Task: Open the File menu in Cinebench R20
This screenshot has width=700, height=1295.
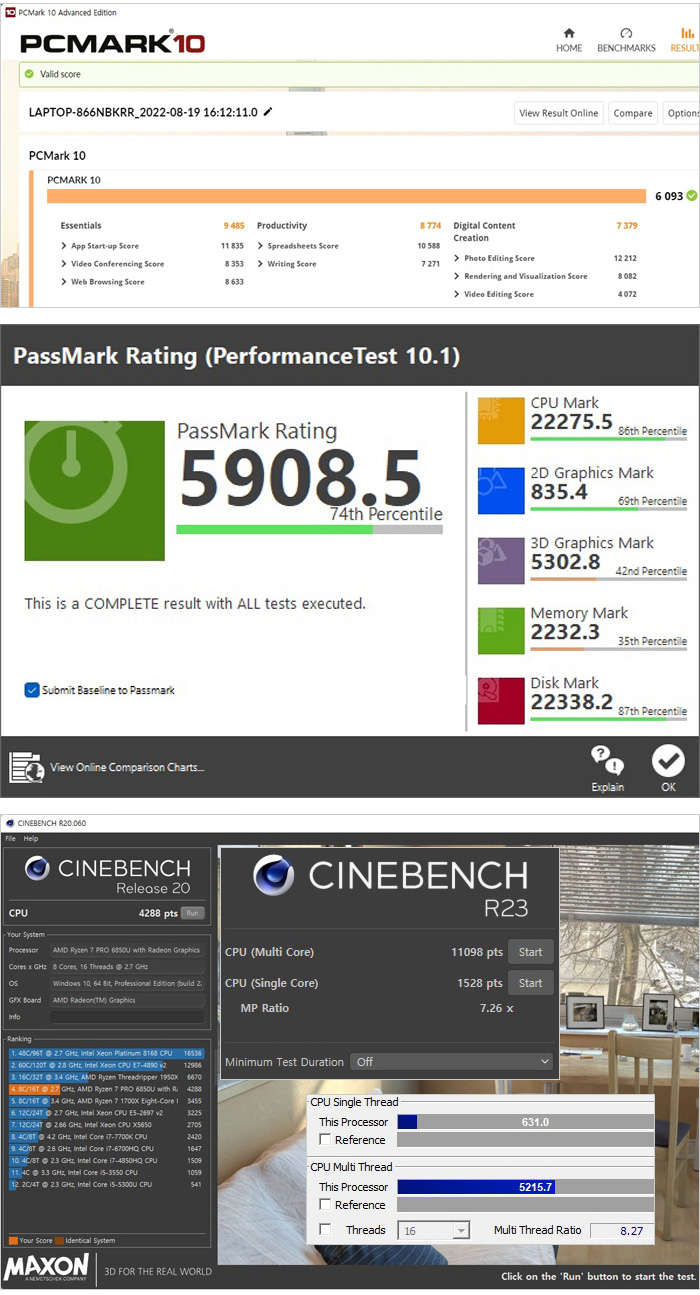Action: pos(11,838)
